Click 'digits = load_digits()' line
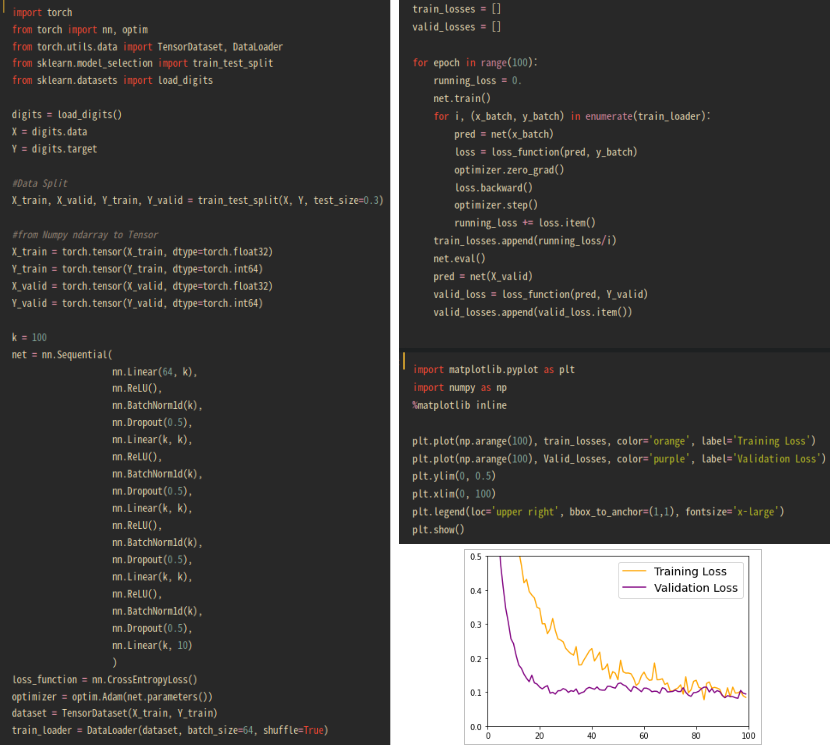830x746 pixels. click(67, 114)
